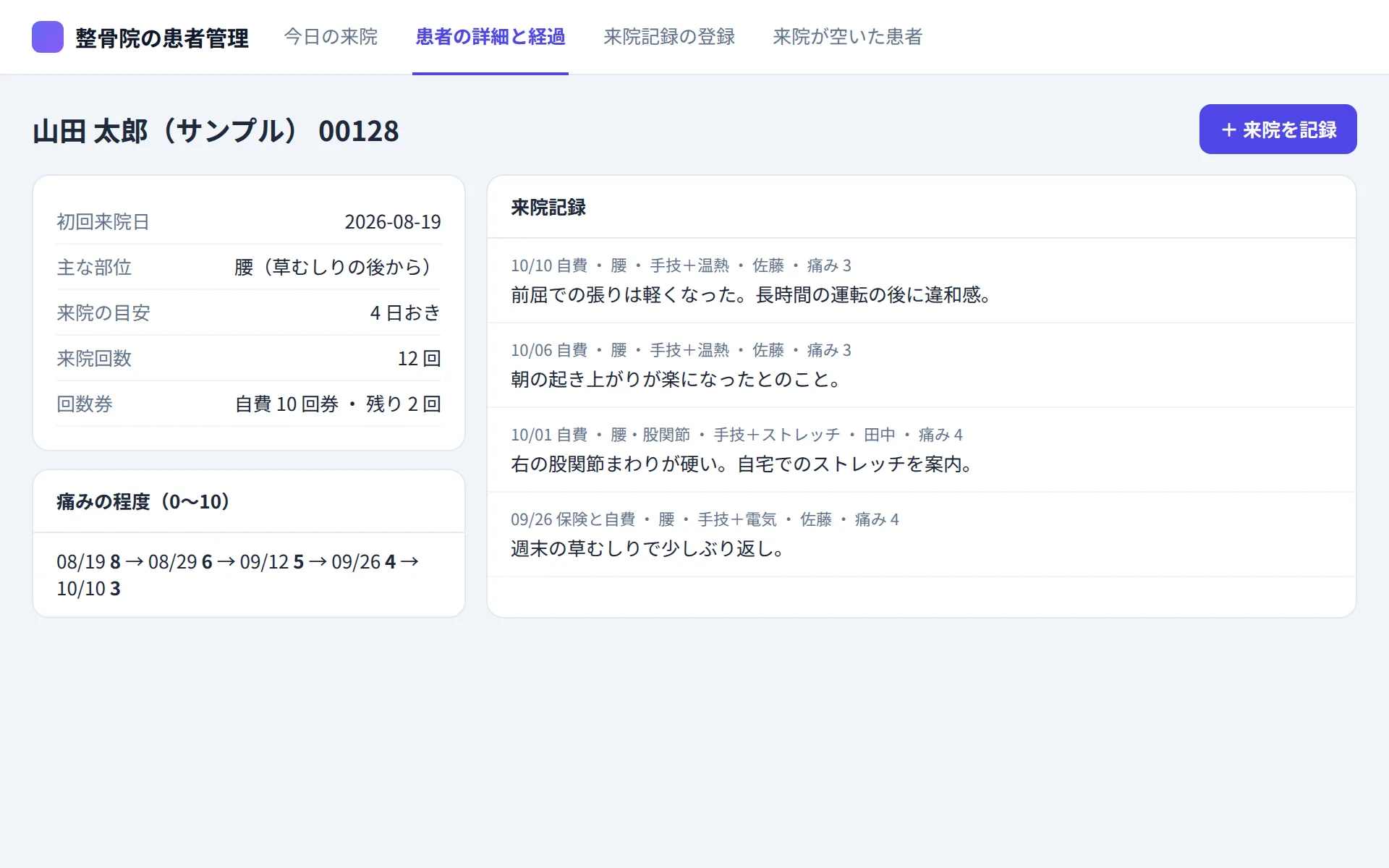Image resolution: width=1389 pixels, height=868 pixels.
Task: Click the 来院の目安 label
Action: coord(103,313)
